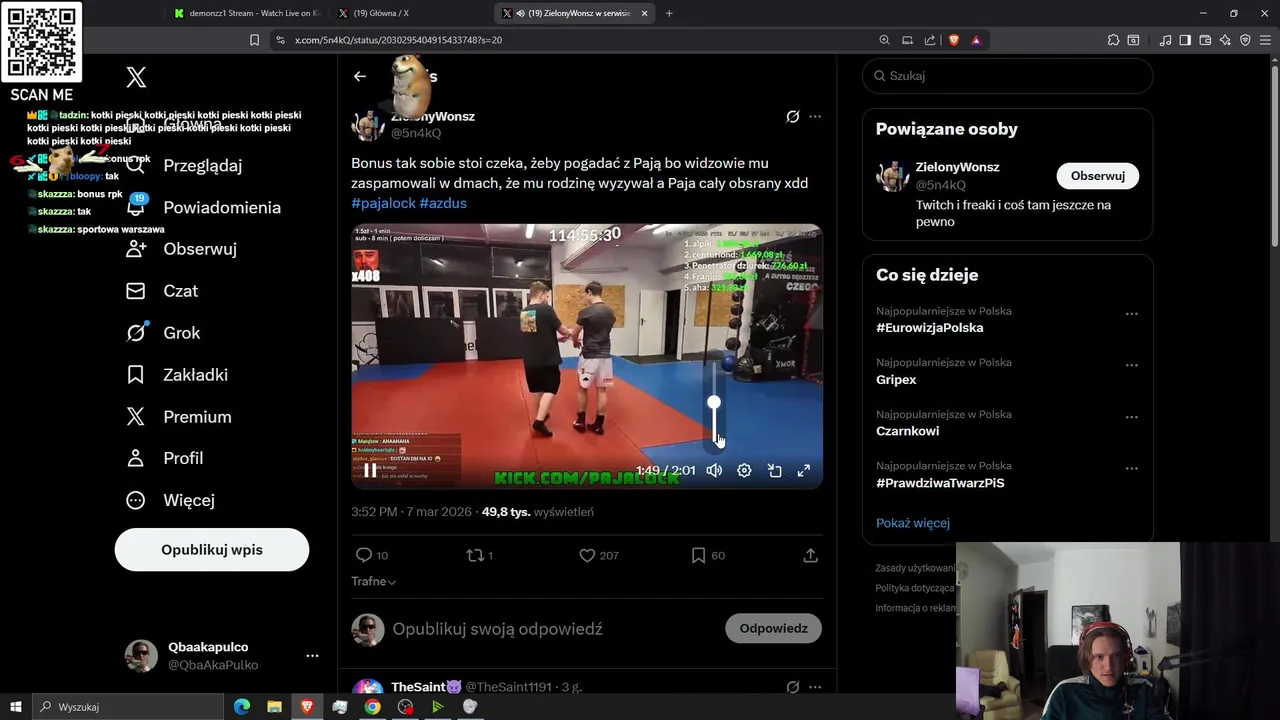Click the reply field Opublikuj swoją odpowiedź
This screenshot has height=720, width=1280.
click(x=497, y=629)
